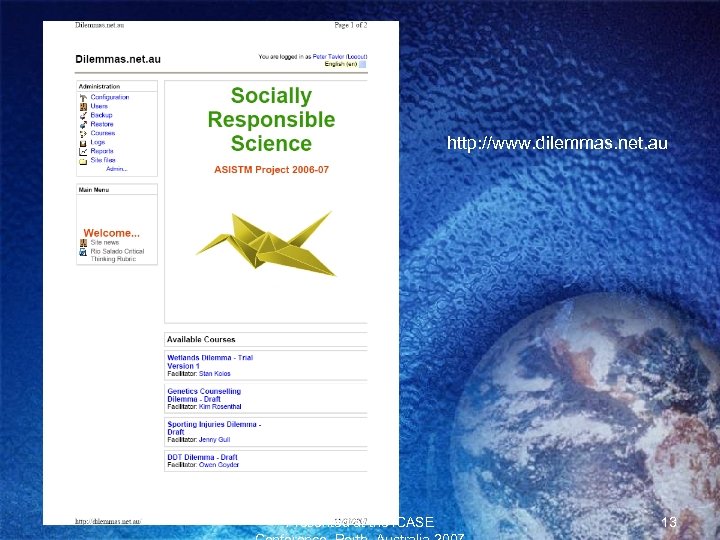Click ASISTM Project 2006-07 subtitle
720x540 pixels.
271,170
